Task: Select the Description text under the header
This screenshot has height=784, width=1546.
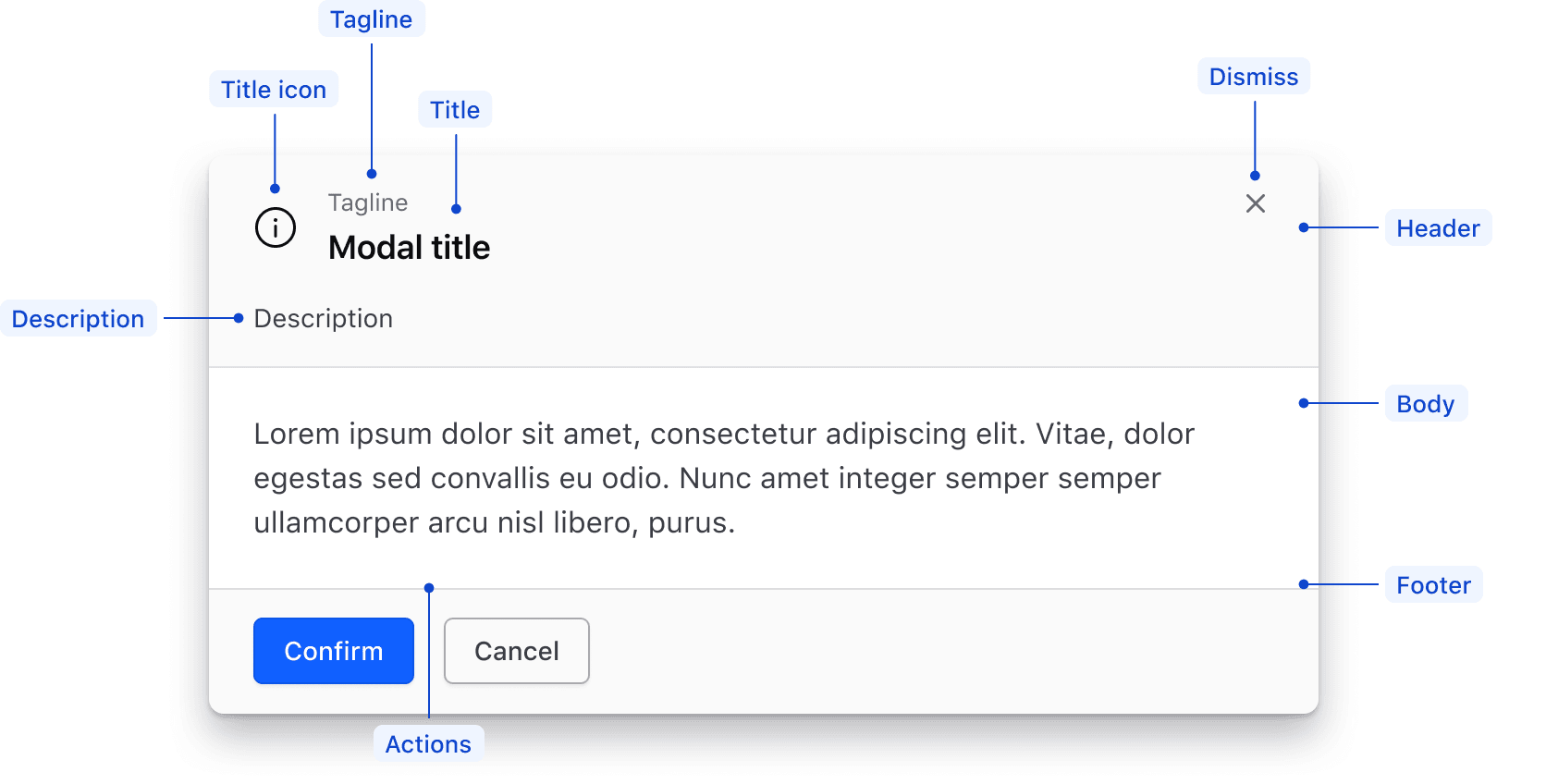Action: 323,318
